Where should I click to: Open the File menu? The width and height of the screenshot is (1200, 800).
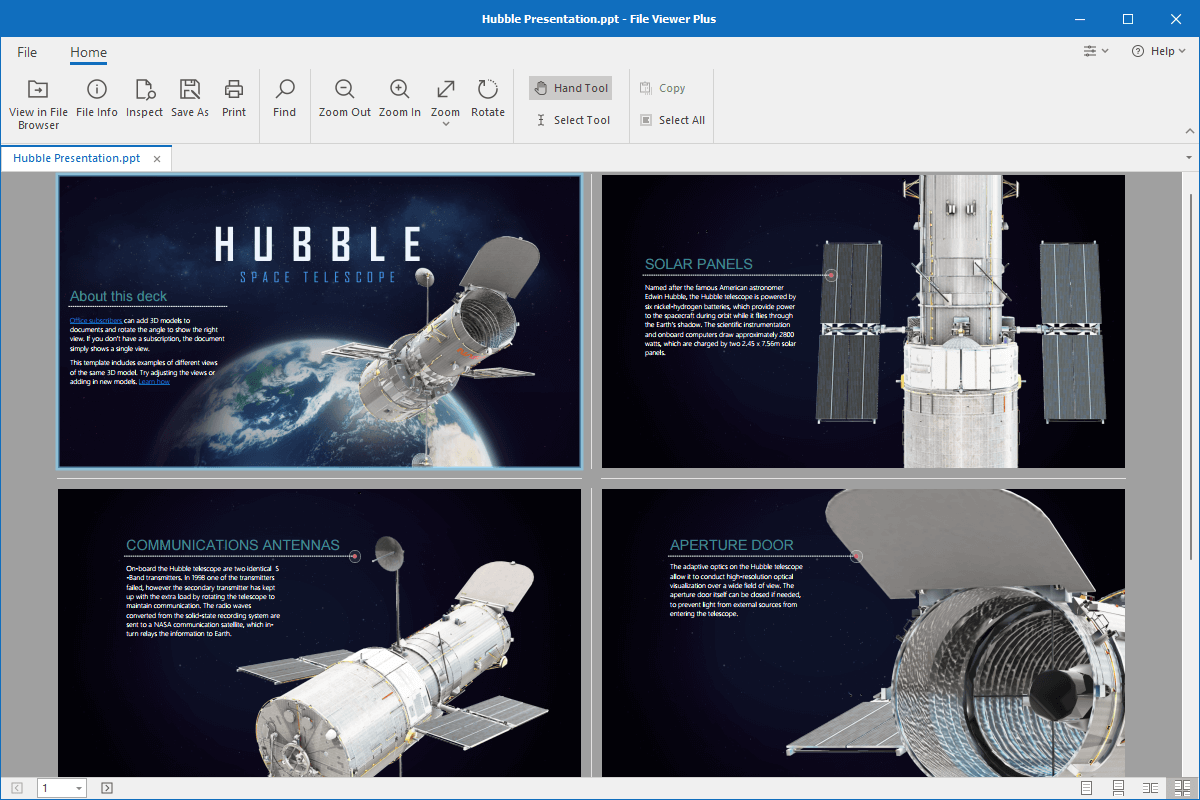[x=27, y=52]
